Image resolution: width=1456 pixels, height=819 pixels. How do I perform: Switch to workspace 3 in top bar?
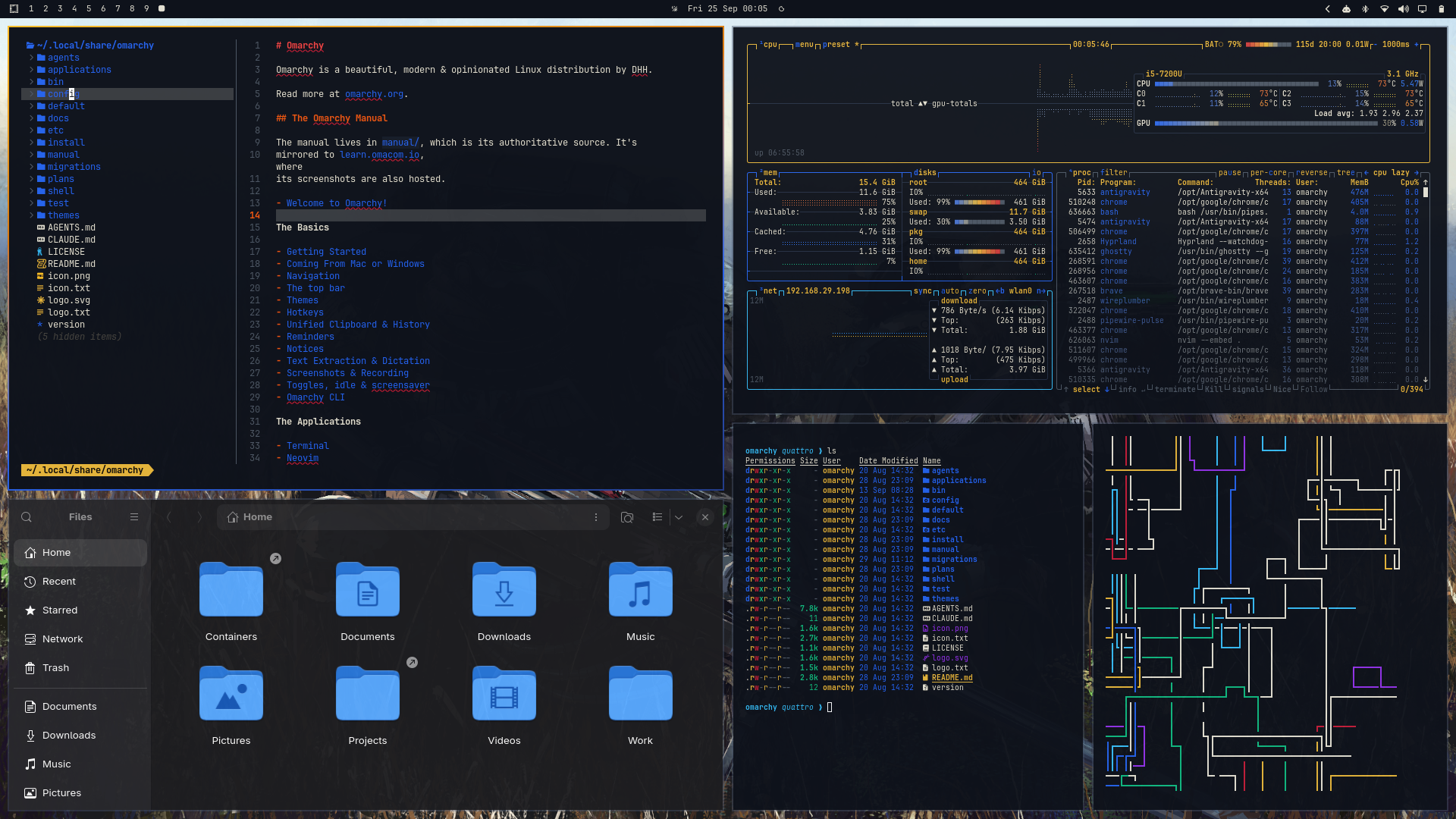60,8
